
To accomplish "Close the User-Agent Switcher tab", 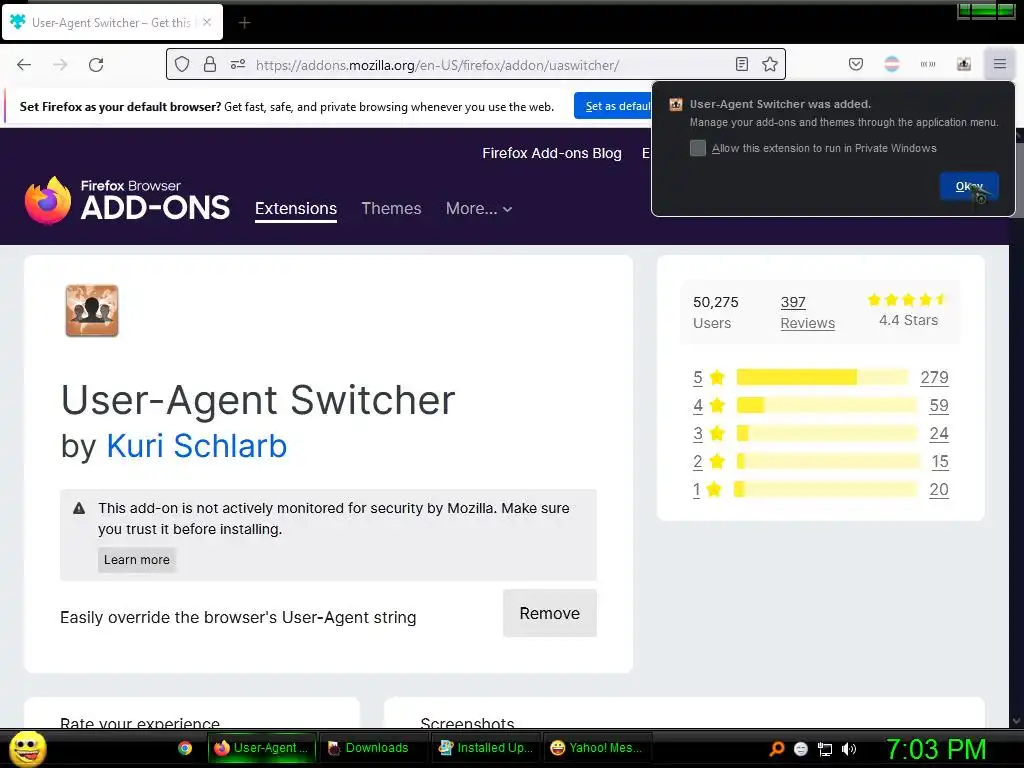I will (207, 22).
